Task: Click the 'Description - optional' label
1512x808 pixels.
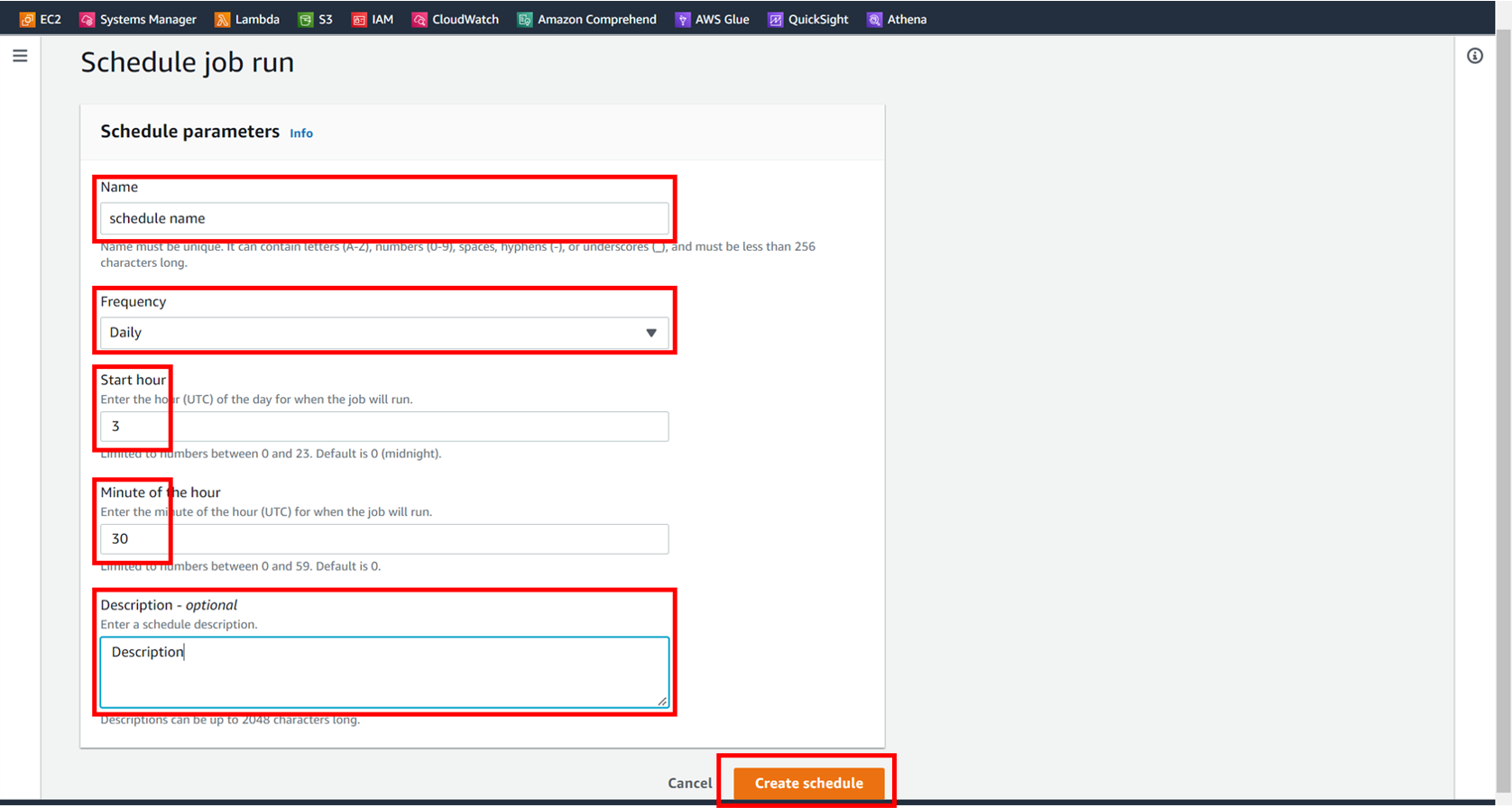Action: pyautogui.click(x=169, y=605)
